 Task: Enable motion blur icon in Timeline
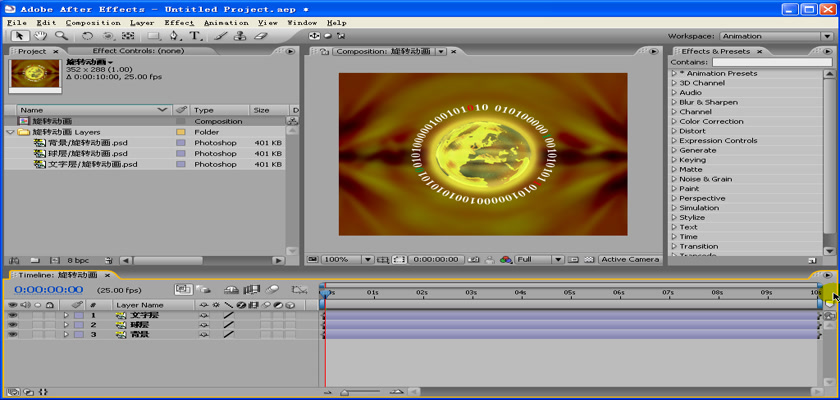pos(272,290)
